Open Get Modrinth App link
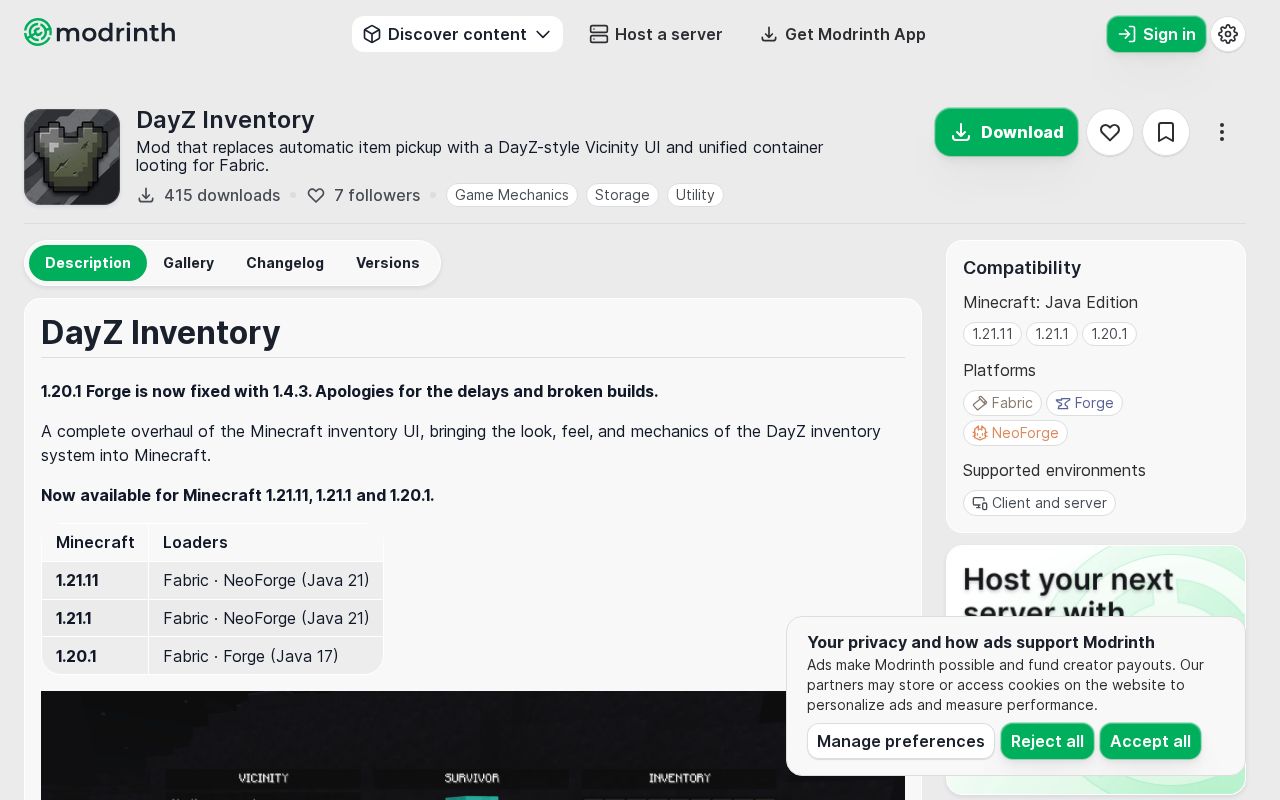The width and height of the screenshot is (1280, 800). pyautogui.click(x=842, y=34)
